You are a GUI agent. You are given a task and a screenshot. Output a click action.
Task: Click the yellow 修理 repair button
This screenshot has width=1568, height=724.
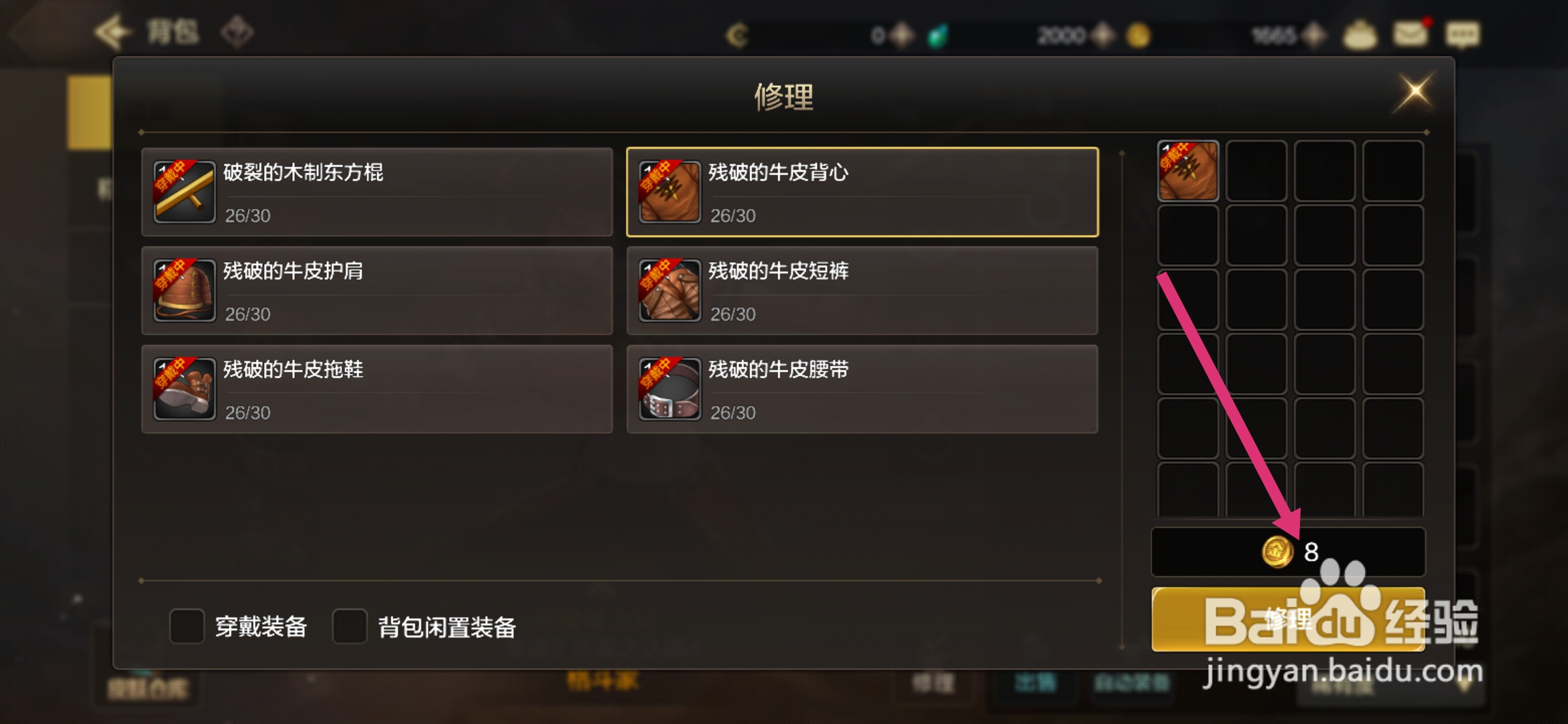(x=1288, y=619)
